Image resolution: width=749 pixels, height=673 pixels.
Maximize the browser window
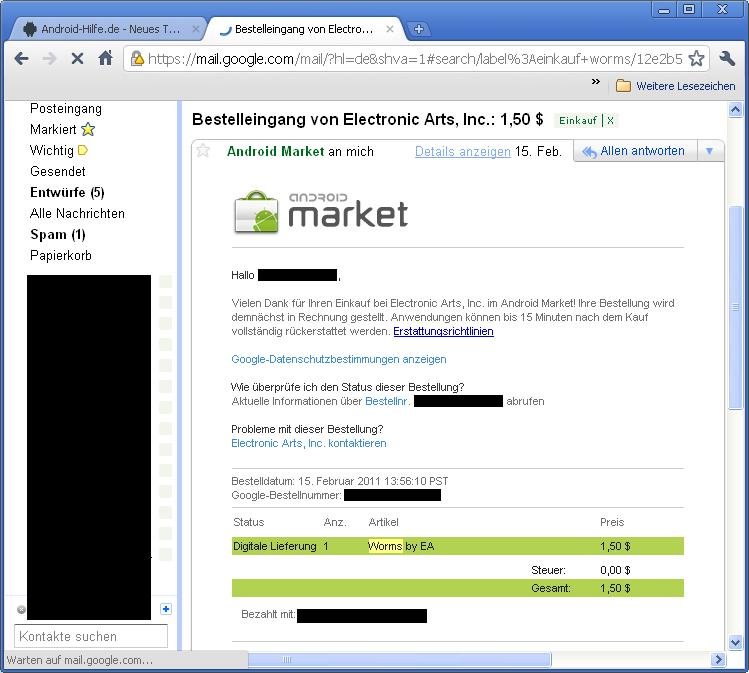pyautogui.click(x=689, y=10)
